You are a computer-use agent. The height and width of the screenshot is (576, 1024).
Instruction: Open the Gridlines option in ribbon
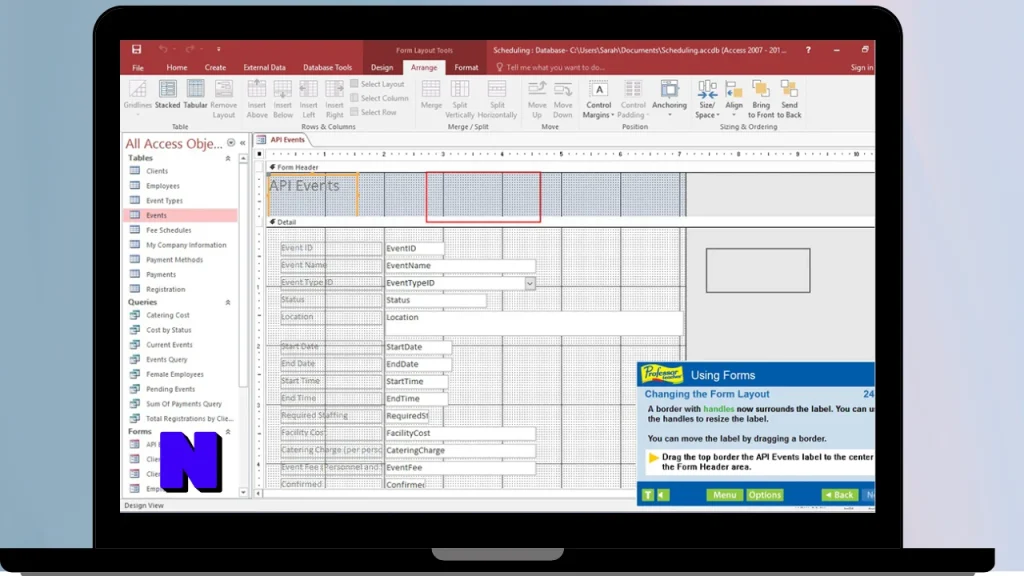(138, 99)
